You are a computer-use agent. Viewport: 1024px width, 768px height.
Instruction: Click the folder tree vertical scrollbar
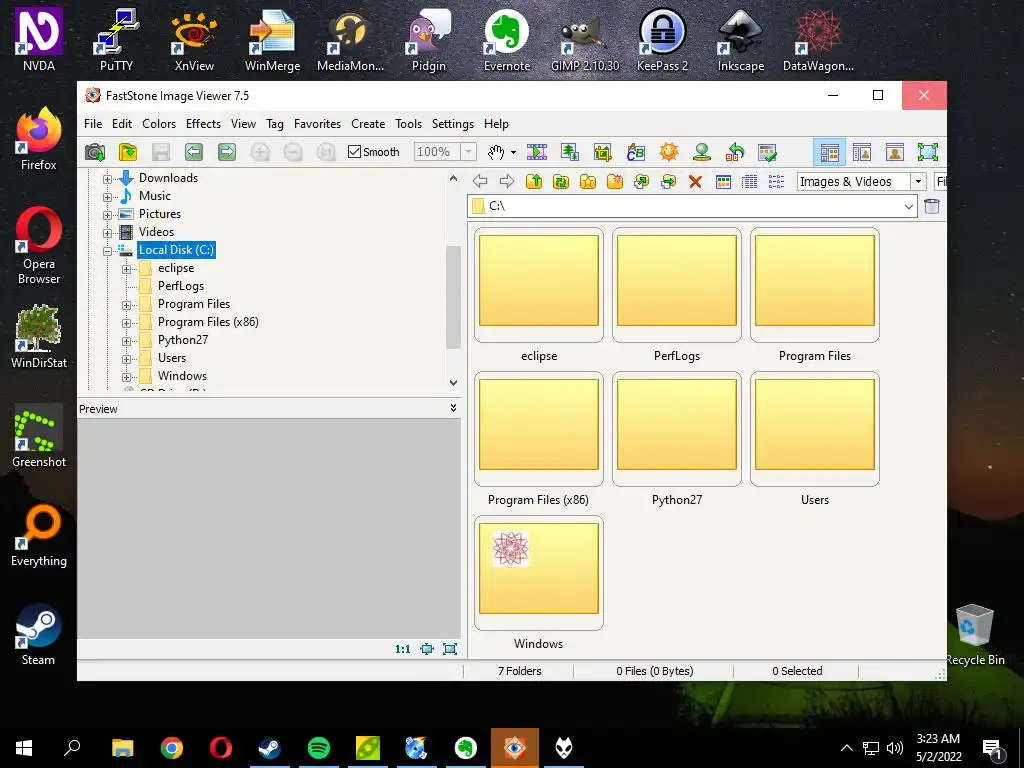pyautogui.click(x=453, y=297)
